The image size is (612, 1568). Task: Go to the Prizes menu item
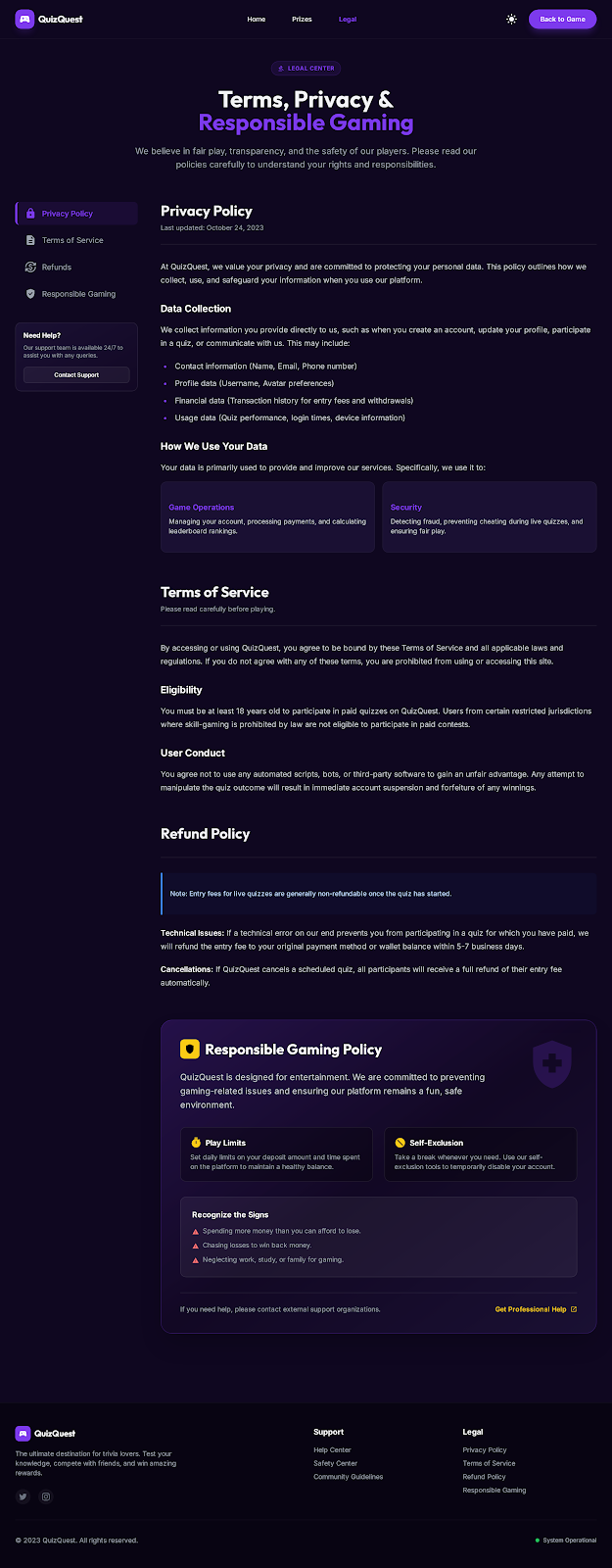301,19
